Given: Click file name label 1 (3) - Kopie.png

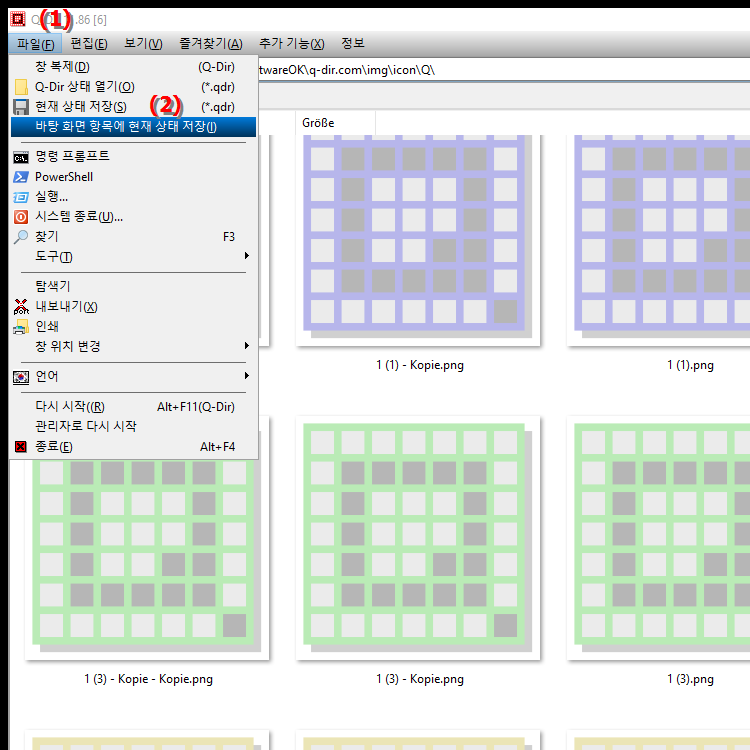Looking at the screenshot, I should click(x=420, y=679).
